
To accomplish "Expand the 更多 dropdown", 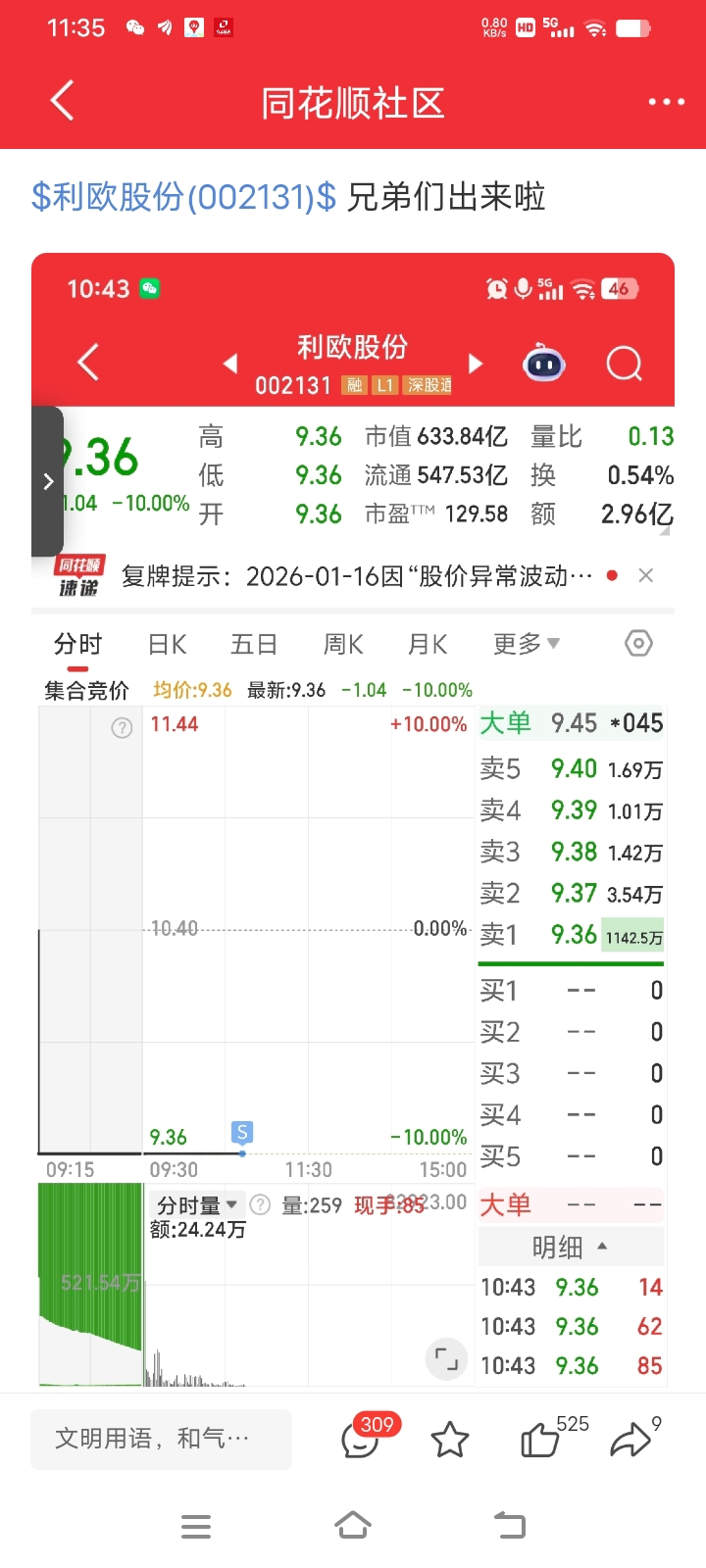I will [527, 644].
